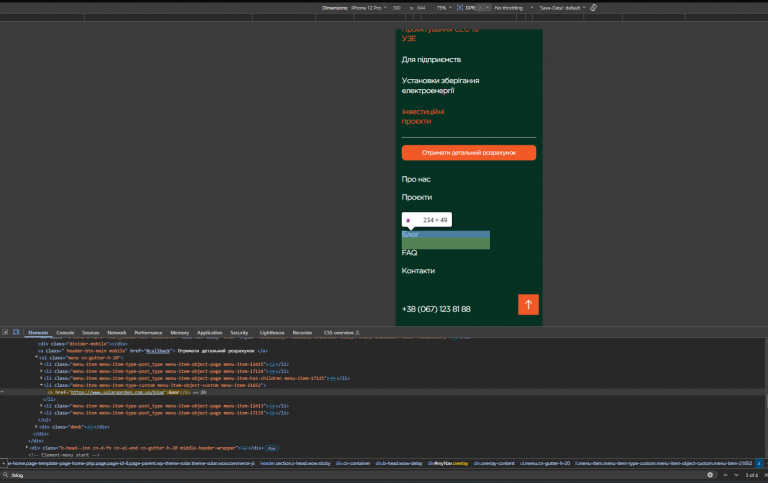Click the rotate screen icon
Screen dimensions: 768x483
[594, 8]
